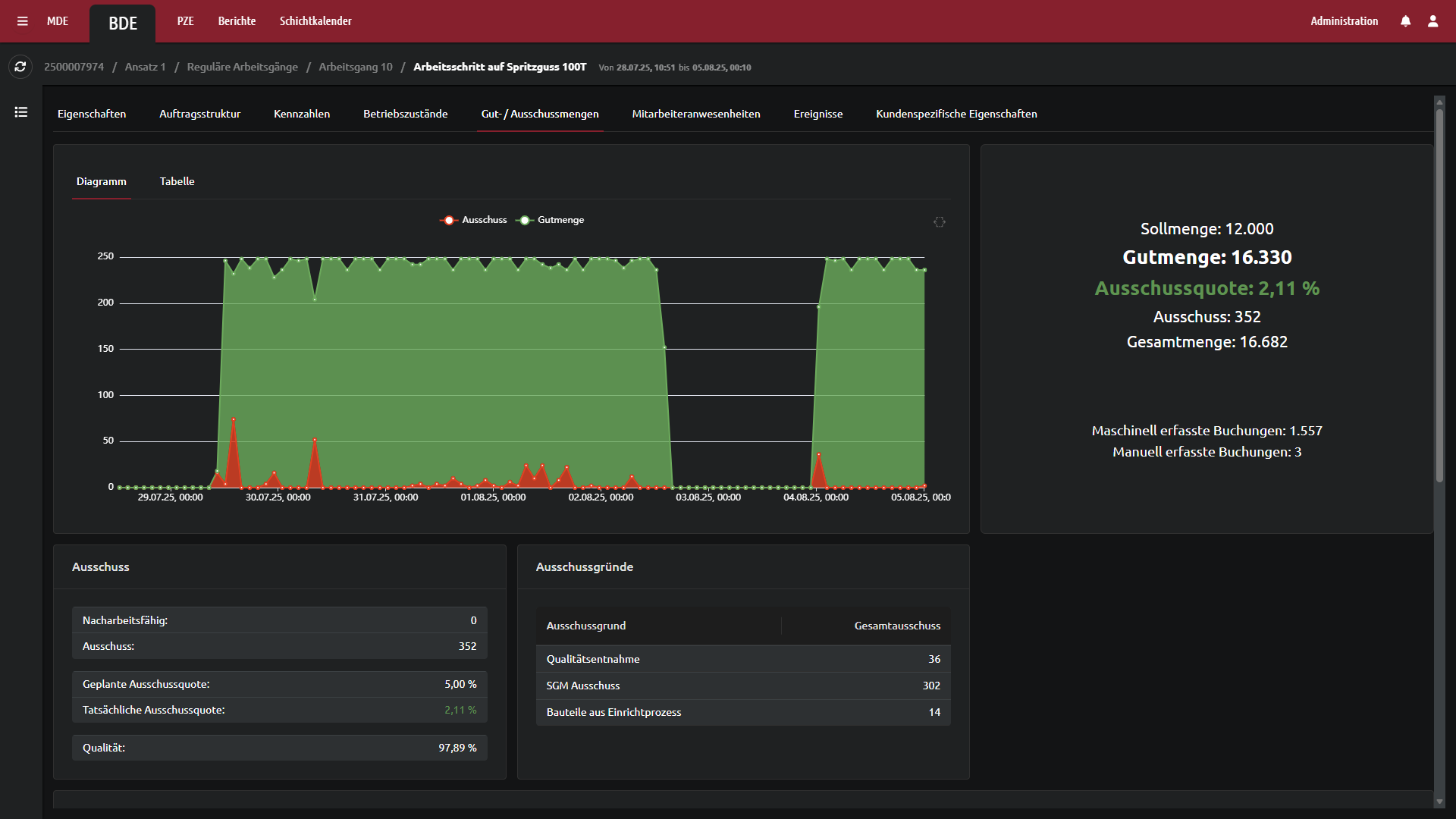This screenshot has height=819, width=1456.
Task: Click scrollbar down arrow
Action: coord(1439,802)
